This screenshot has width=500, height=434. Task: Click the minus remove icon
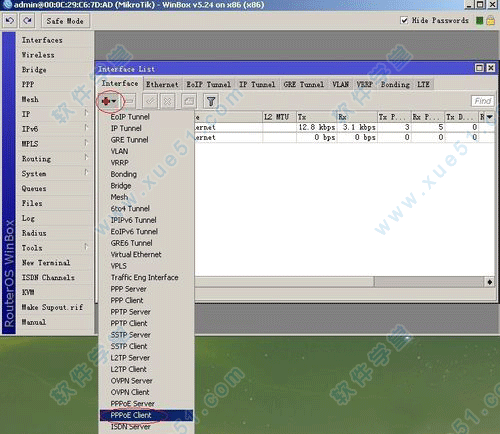130,101
